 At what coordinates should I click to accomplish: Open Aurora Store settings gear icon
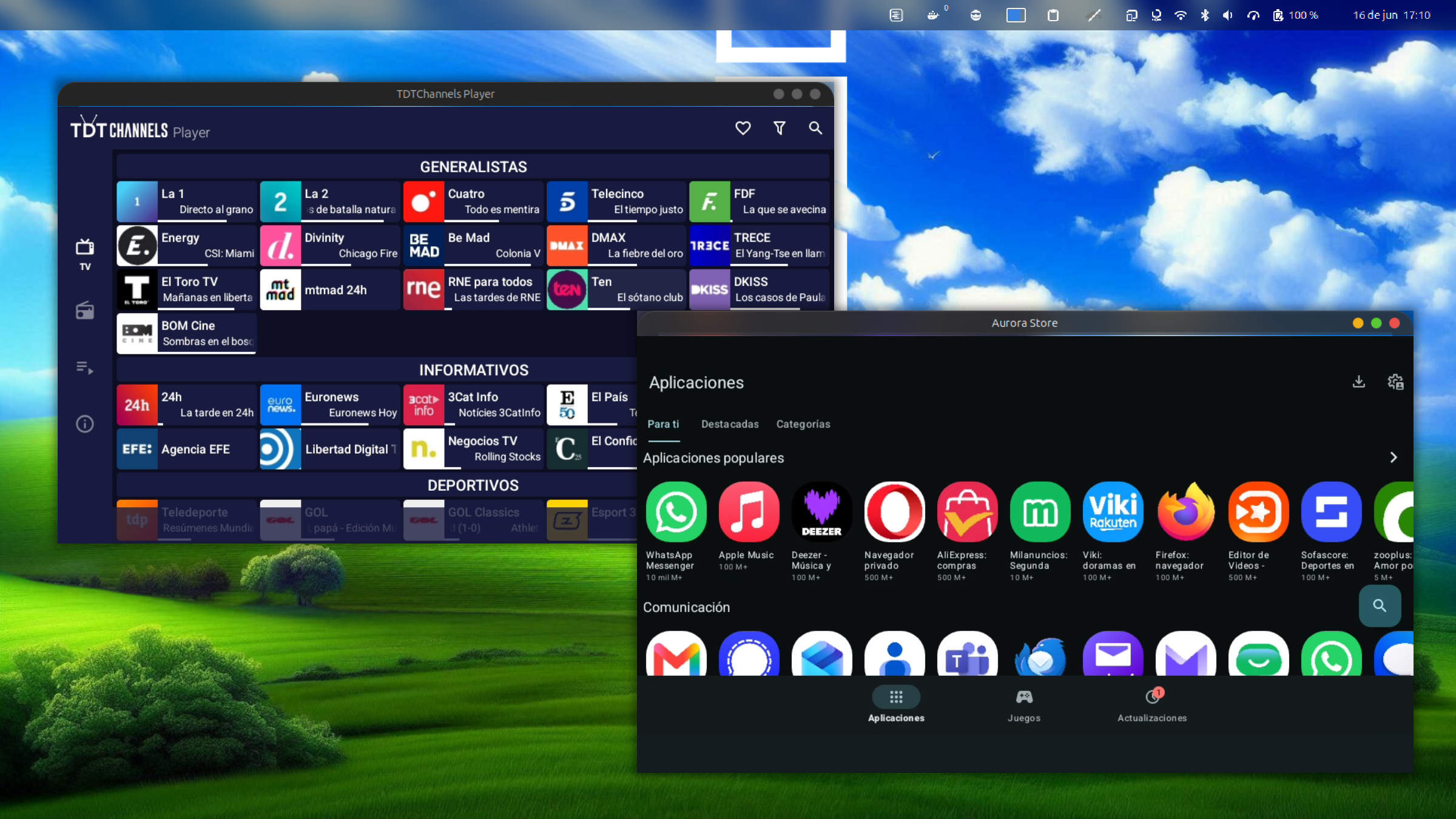point(1395,382)
